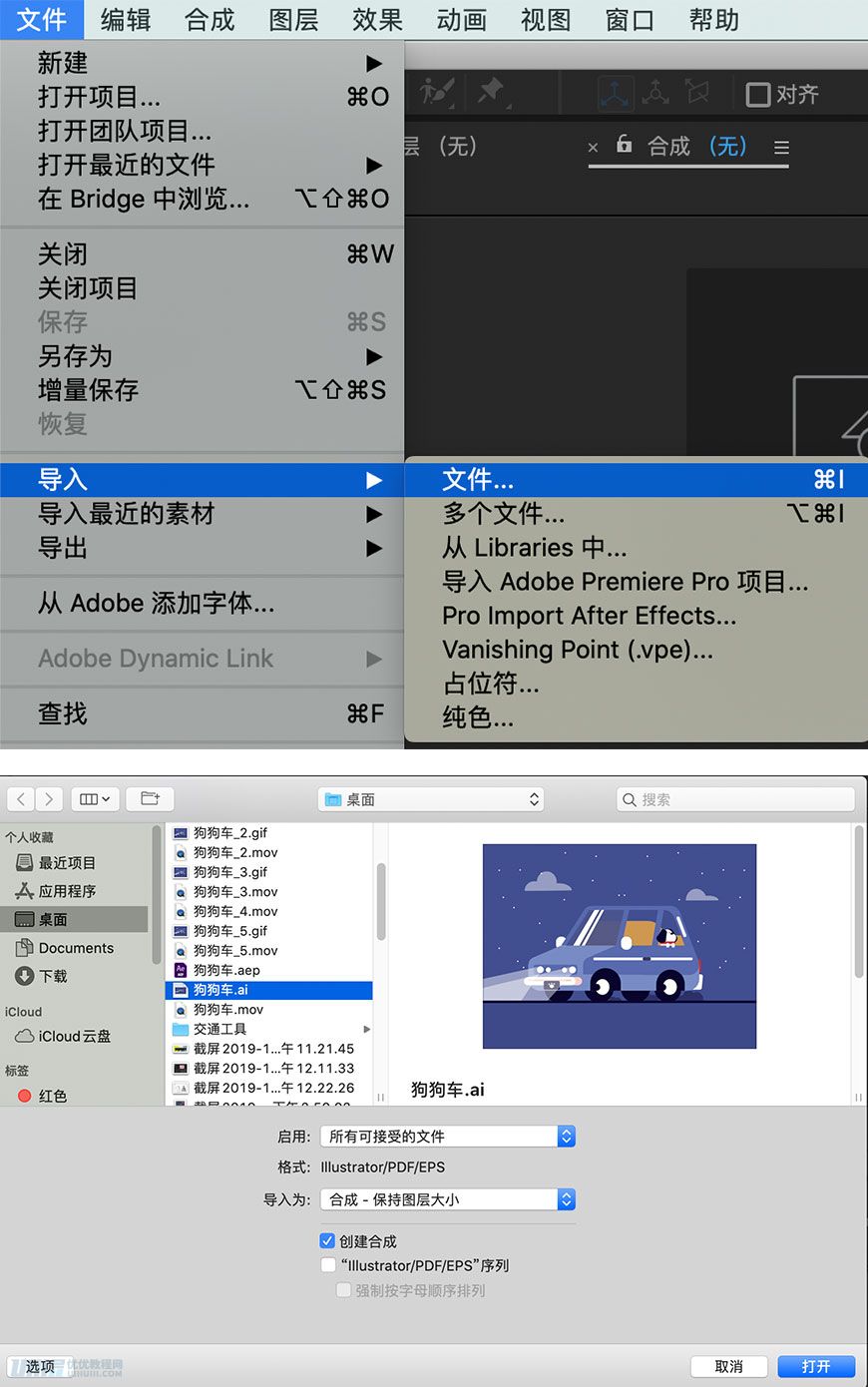Uncheck the 创建合成 checkbox
868x1387 pixels.
pyautogui.click(x=327, y=1241)
